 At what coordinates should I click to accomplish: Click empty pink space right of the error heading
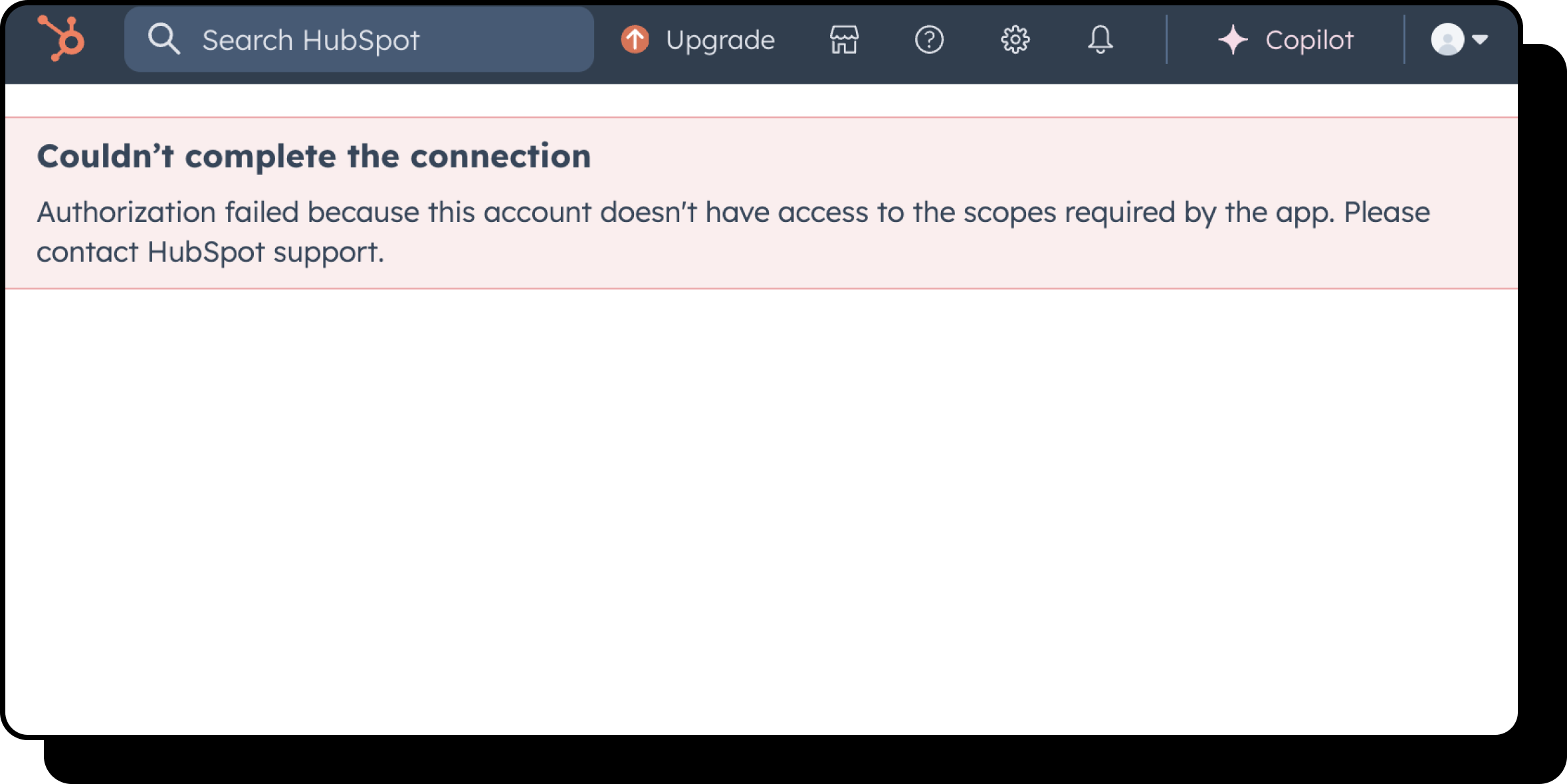pos(1063,157)
